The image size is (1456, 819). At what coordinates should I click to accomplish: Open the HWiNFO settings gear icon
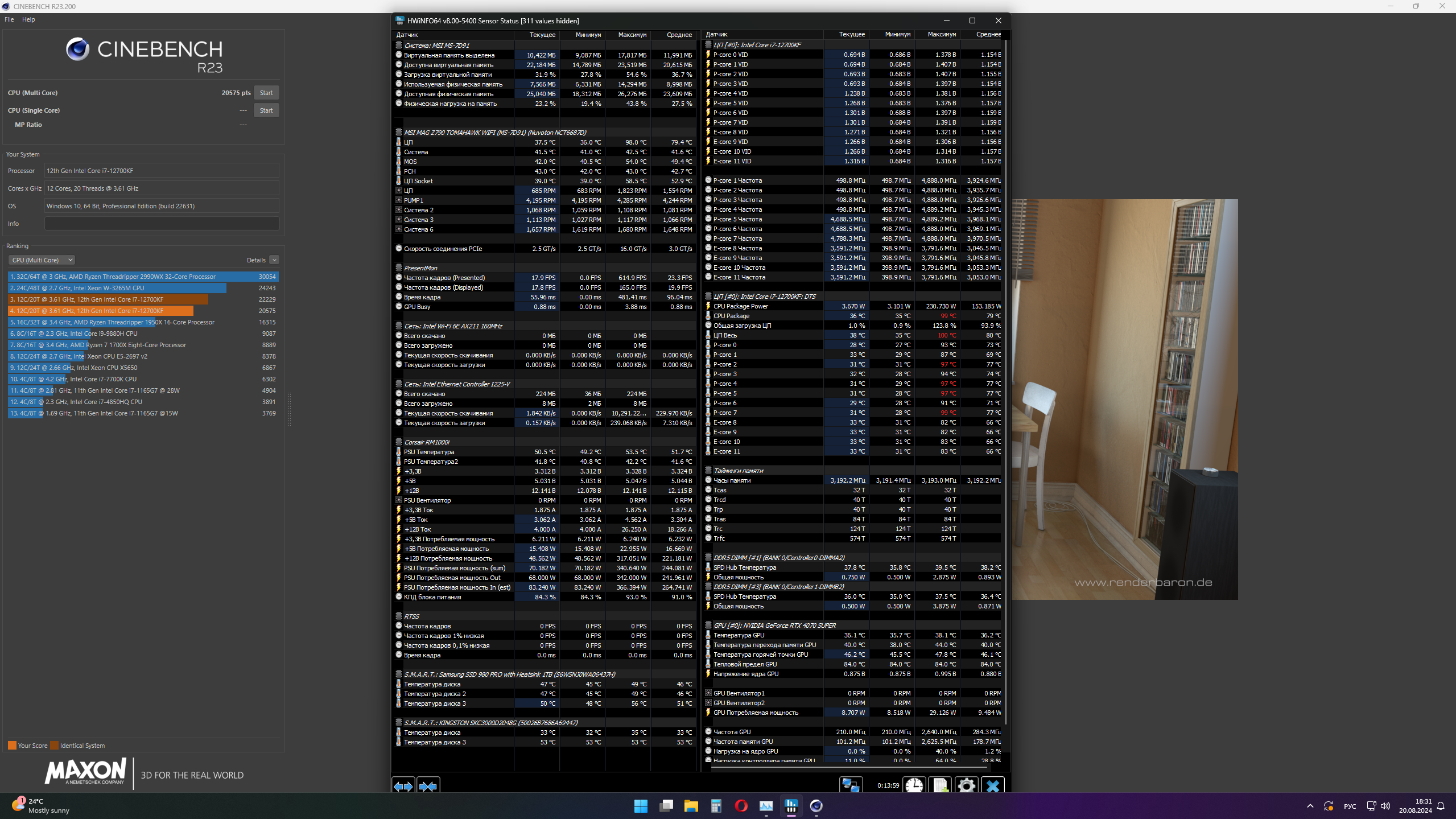(x=966, y=786)
